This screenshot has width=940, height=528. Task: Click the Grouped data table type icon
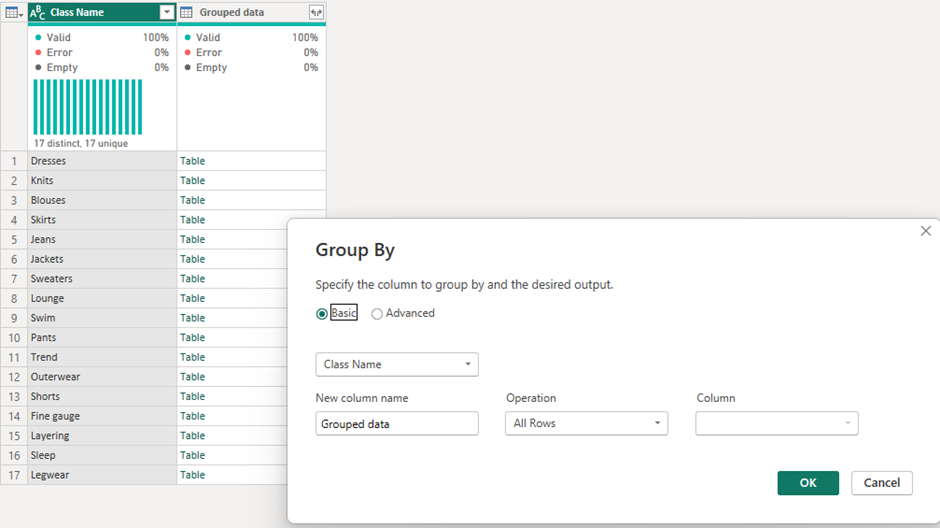[186, 13]
